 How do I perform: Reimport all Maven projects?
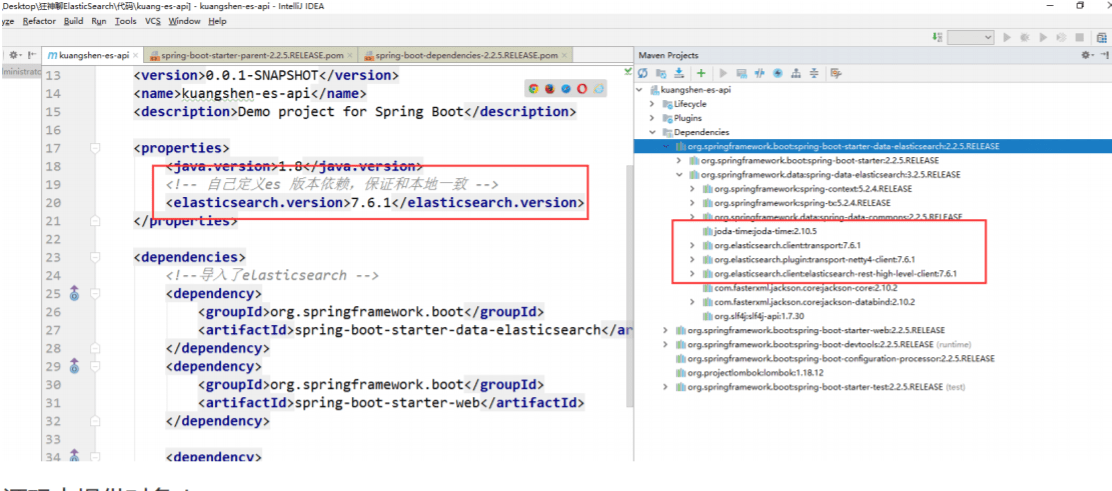tap(643, 73)
